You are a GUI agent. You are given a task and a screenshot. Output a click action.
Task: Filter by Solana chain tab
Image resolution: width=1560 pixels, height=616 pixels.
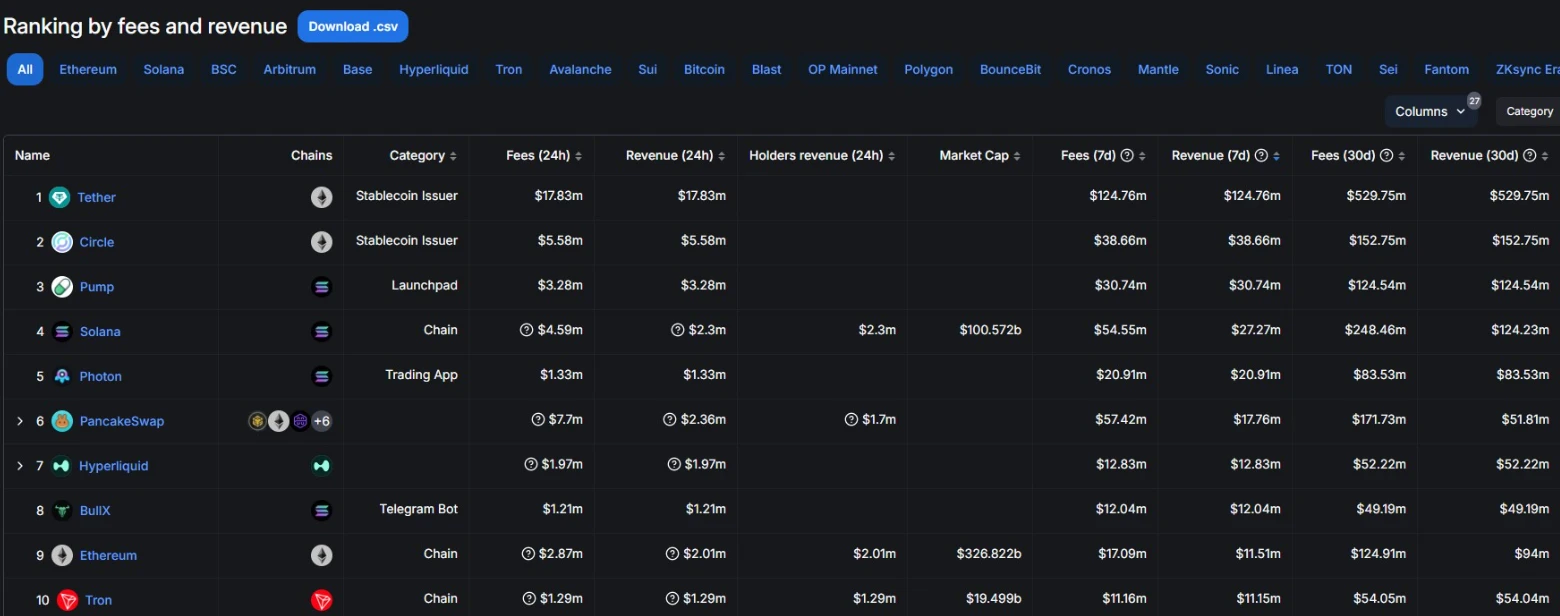pos(164,69)
